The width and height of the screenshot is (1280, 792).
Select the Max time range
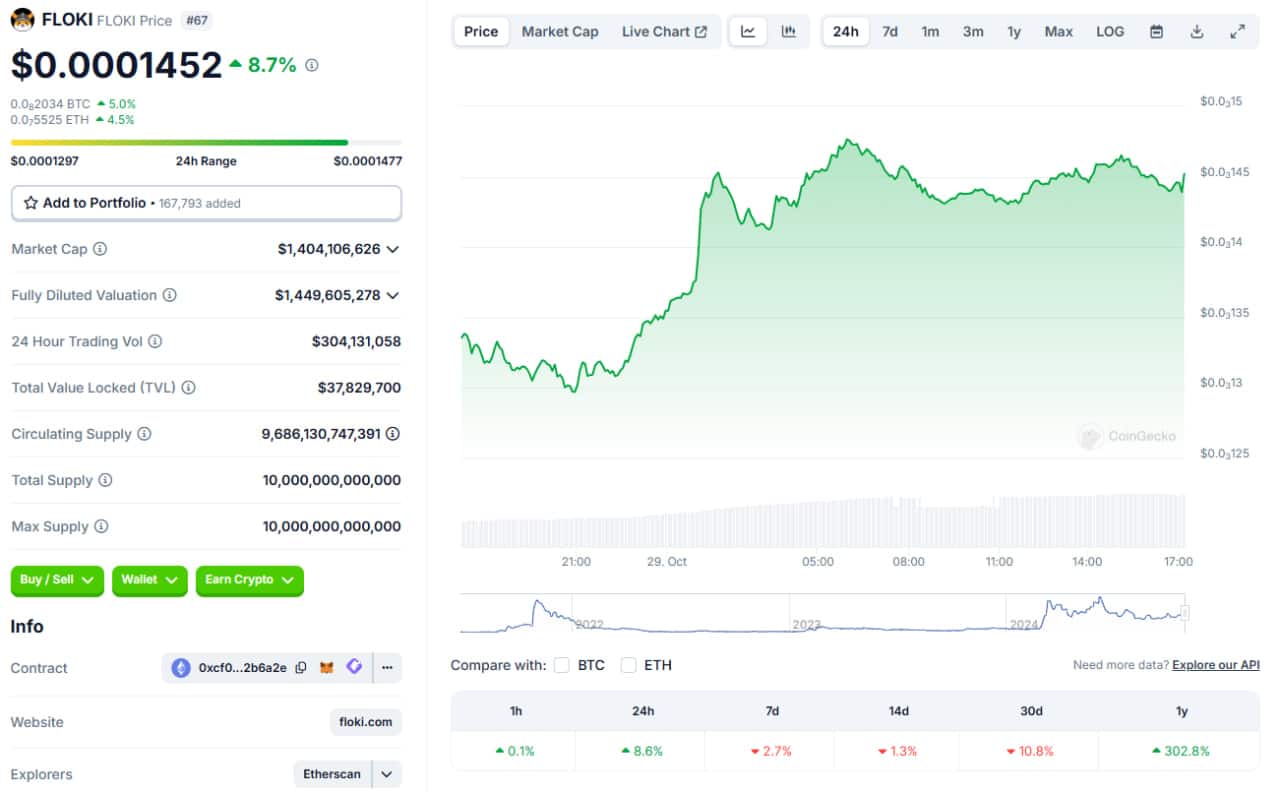coord(1059,31)
